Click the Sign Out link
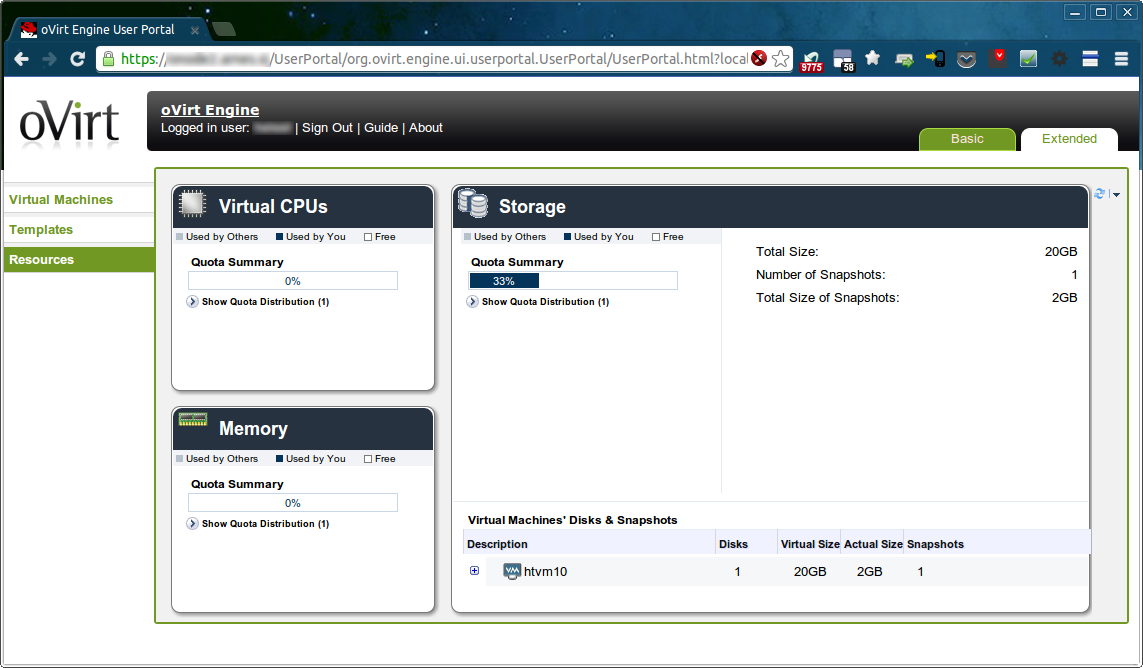Image resolution: width=1143 pixels, height=668 pixels. (x=327, y=128)
